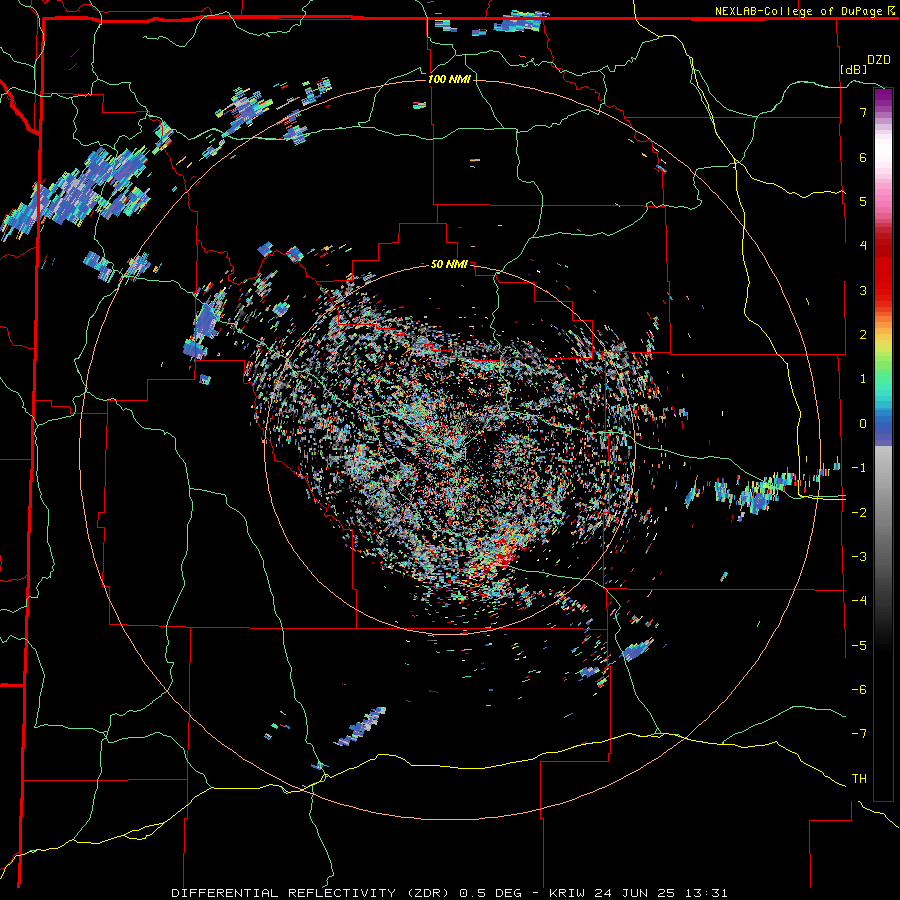Click the 4 value on the color scale
This screenshot has width=900, height=900.
point(863,246)
